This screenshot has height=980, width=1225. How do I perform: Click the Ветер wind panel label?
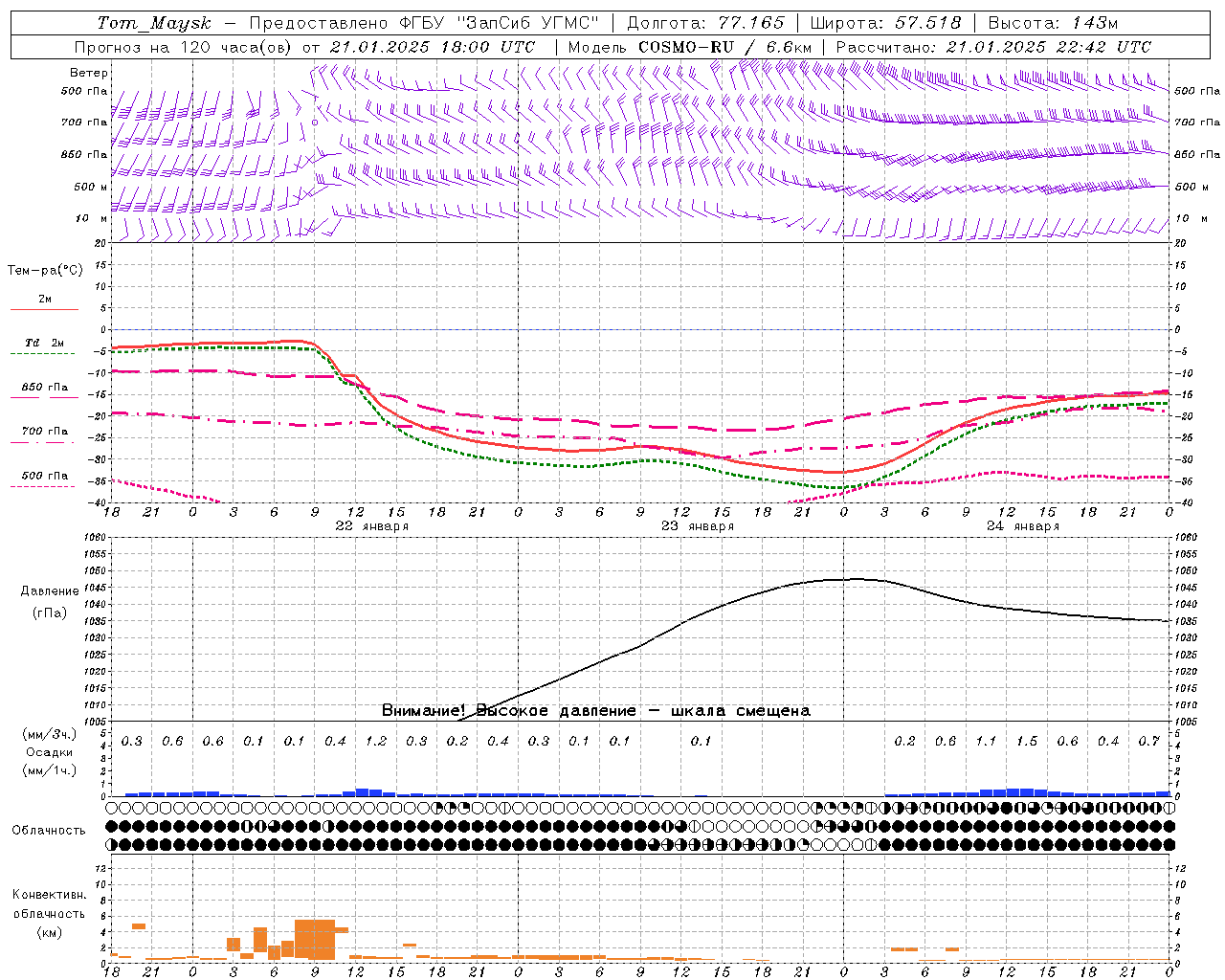coord(89,73)
